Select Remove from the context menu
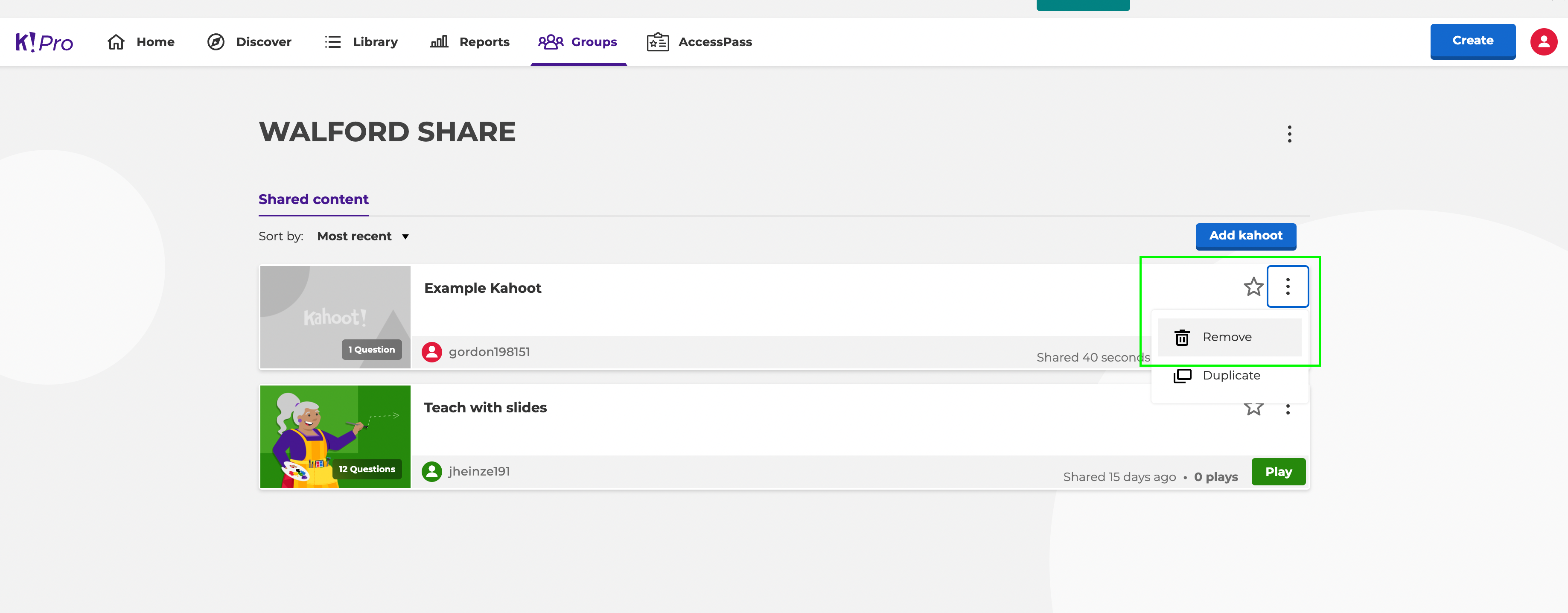Viewport: 1568px width, 613px height. pyautogui.click(x=1227, y=337)
